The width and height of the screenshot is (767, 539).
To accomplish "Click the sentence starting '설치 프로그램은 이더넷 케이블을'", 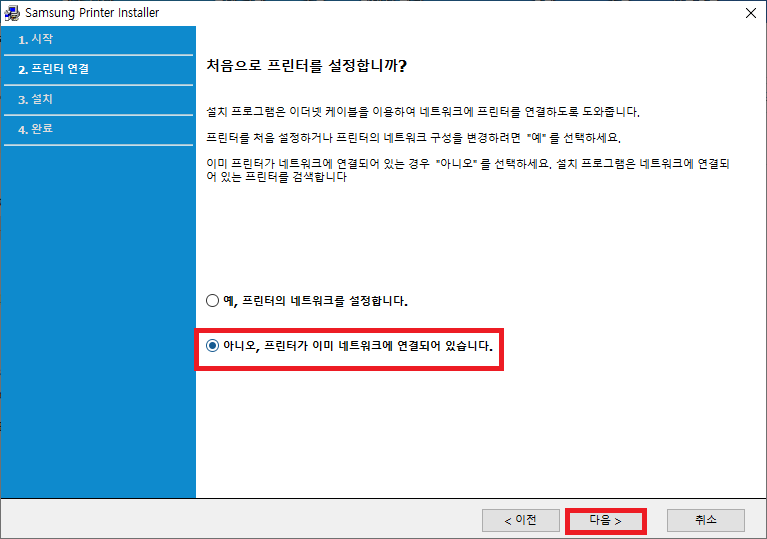I will (423, 112).
